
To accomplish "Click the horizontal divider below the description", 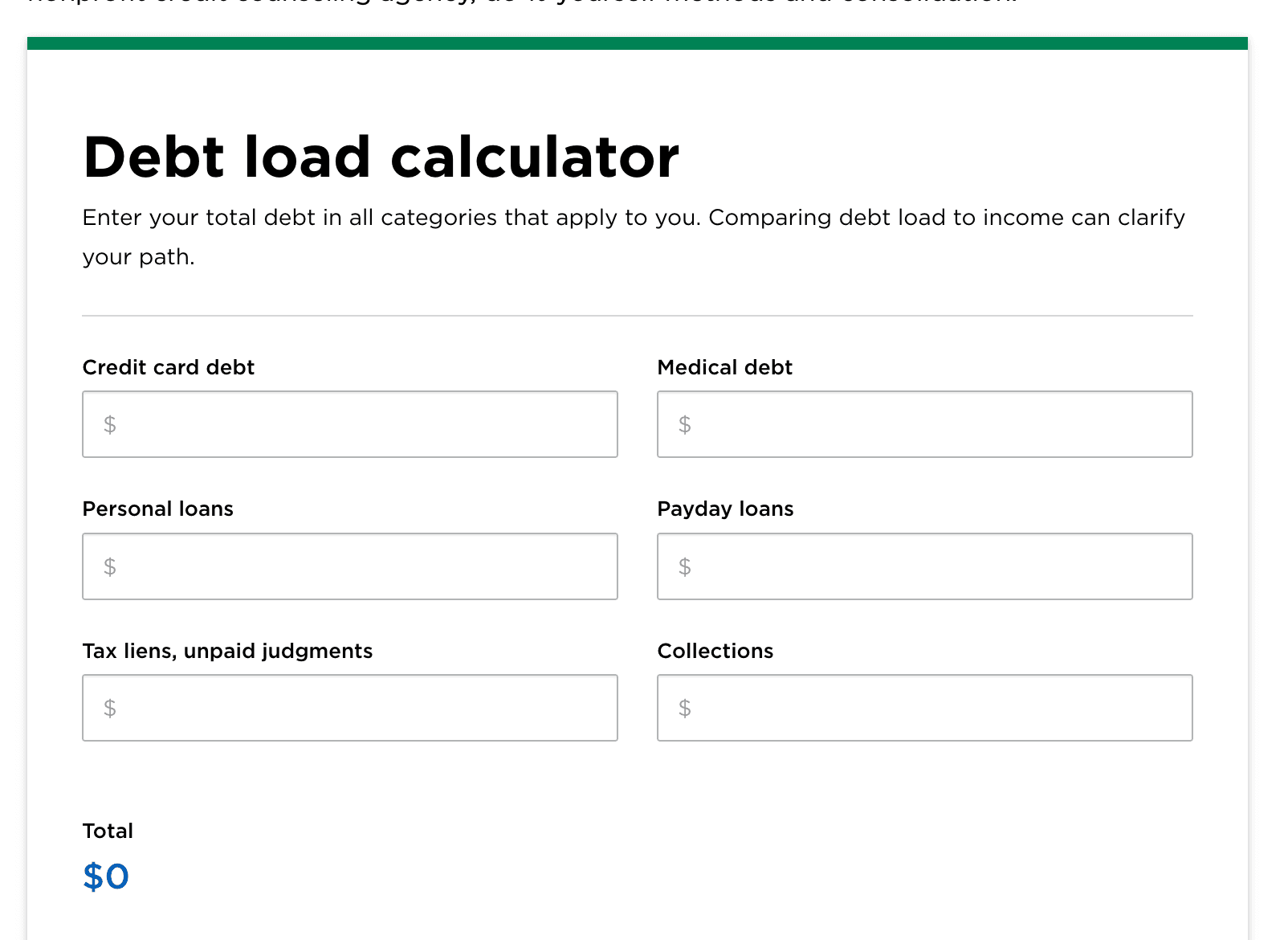I will (637, 316).
